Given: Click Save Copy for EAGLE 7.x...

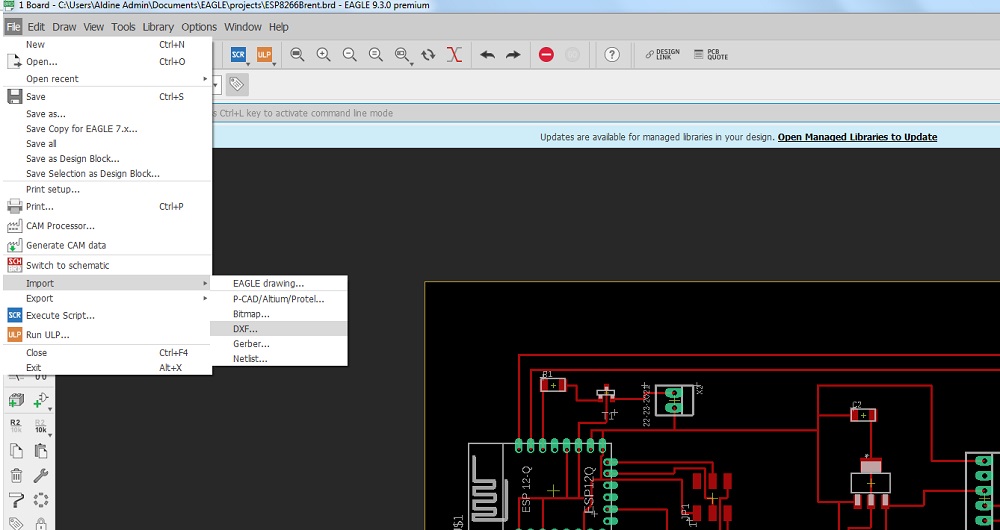Looking at the screenshot, I should [107, 129].
